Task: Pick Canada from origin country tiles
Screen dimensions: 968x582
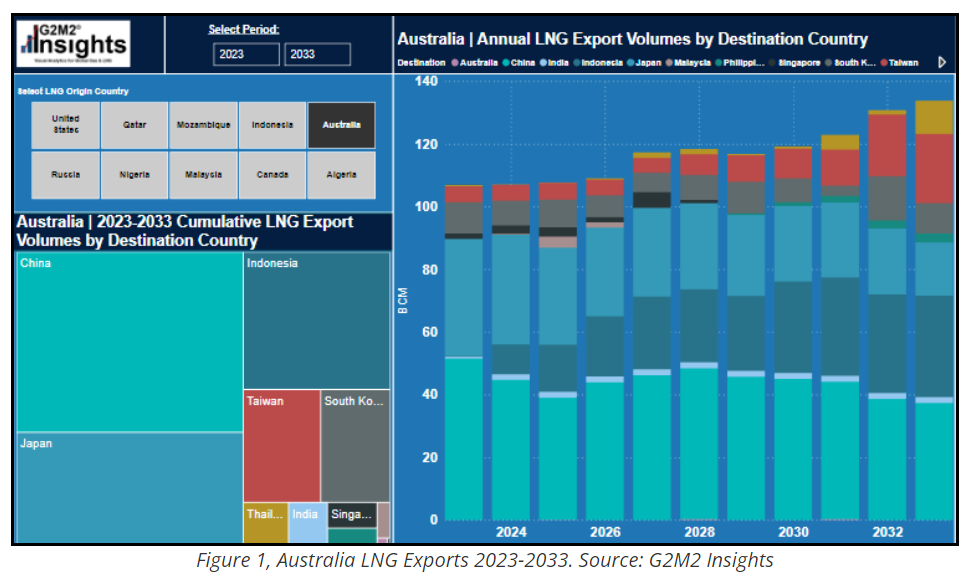Action: (272, 175)
